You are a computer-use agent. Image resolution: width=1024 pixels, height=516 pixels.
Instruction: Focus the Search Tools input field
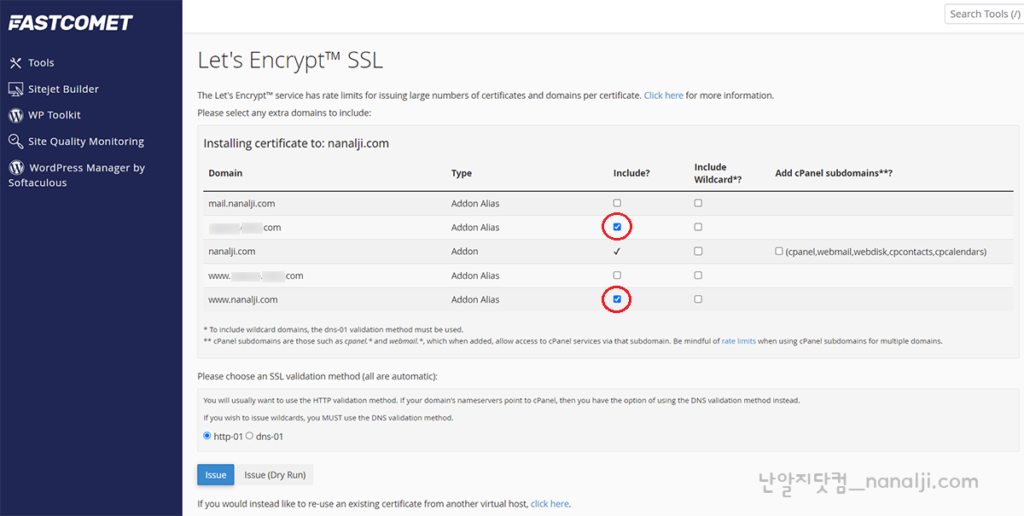982,14
